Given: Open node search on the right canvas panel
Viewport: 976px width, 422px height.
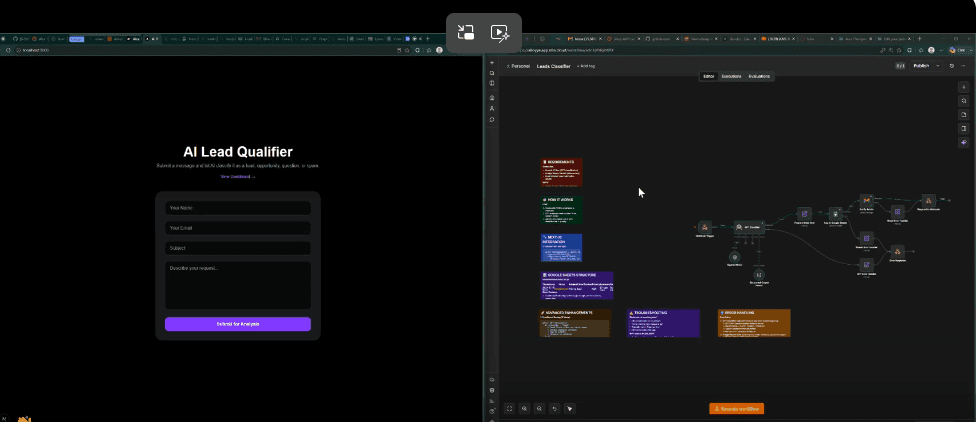Looking at the screenshot, I should pos(964,101).
